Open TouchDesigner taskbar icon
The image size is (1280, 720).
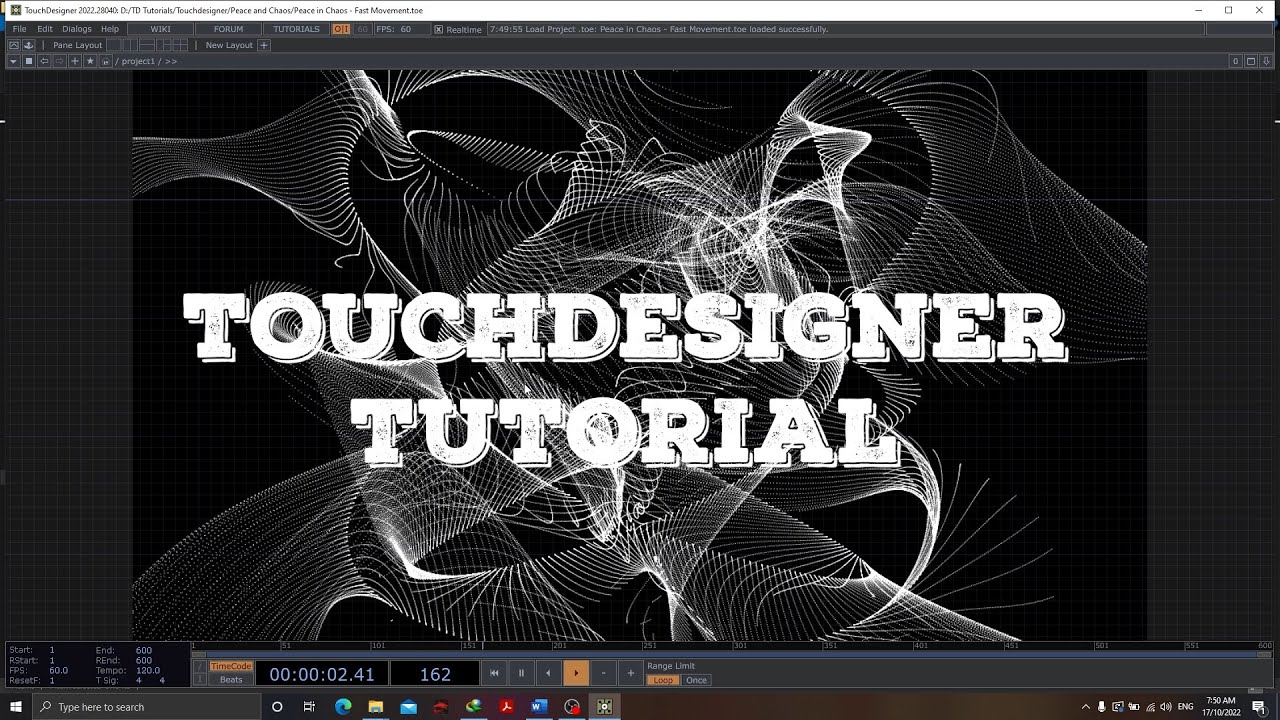604,707
